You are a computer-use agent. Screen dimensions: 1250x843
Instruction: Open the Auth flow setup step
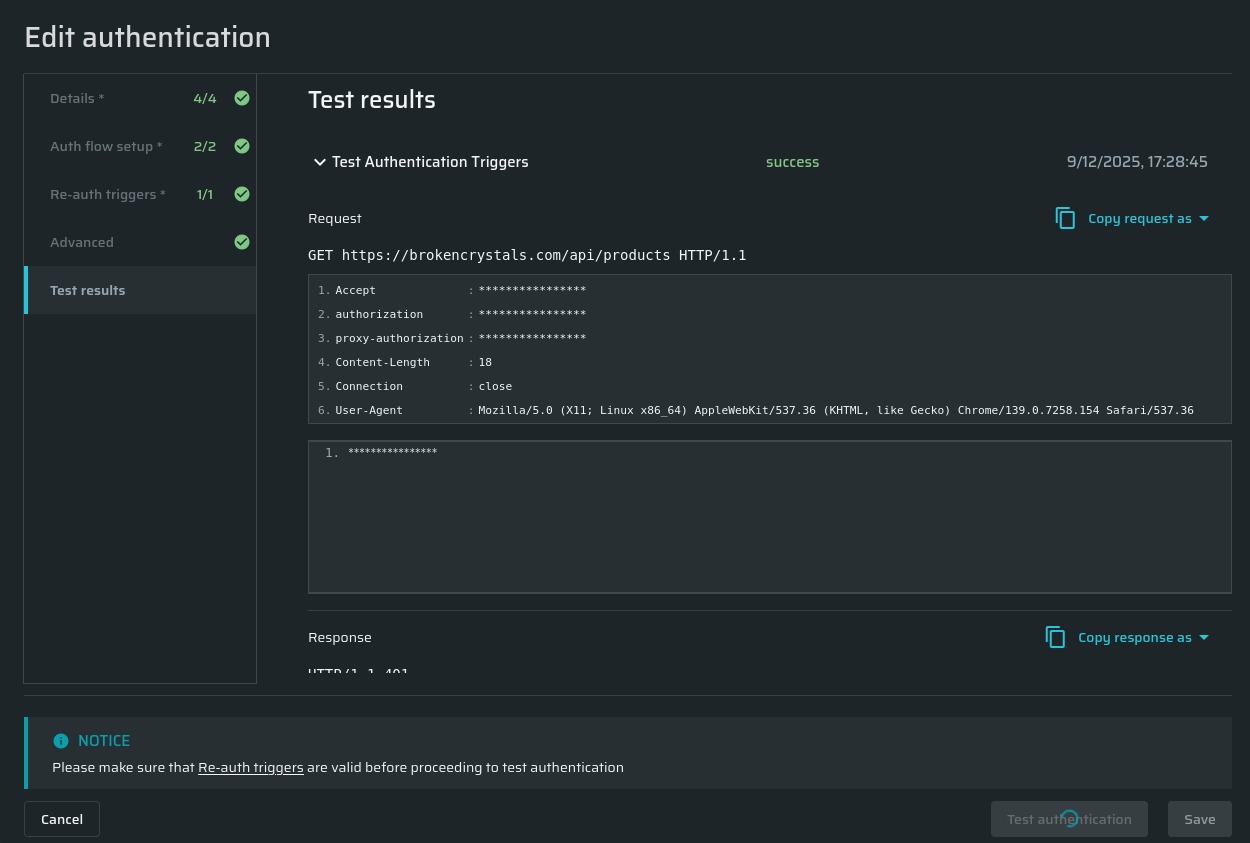tap(140, 146)
